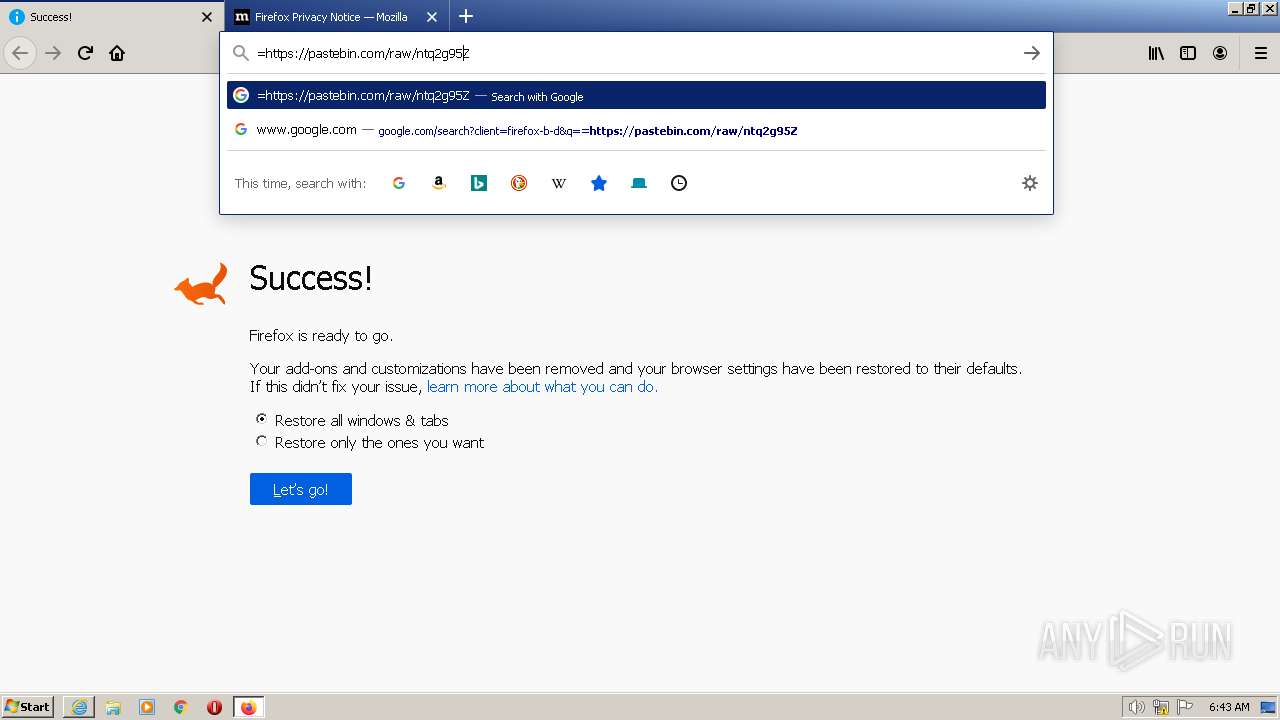Open the Firefox hamburger menu
This screenshot has width=1280, height=720.
coord(1261,53)
